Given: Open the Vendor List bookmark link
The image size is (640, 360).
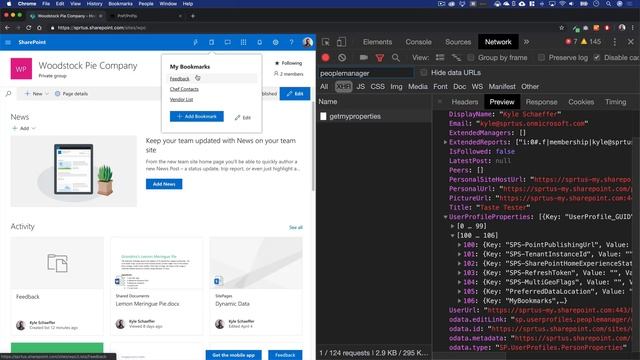Looking at the screenshot, I should 181,99.
